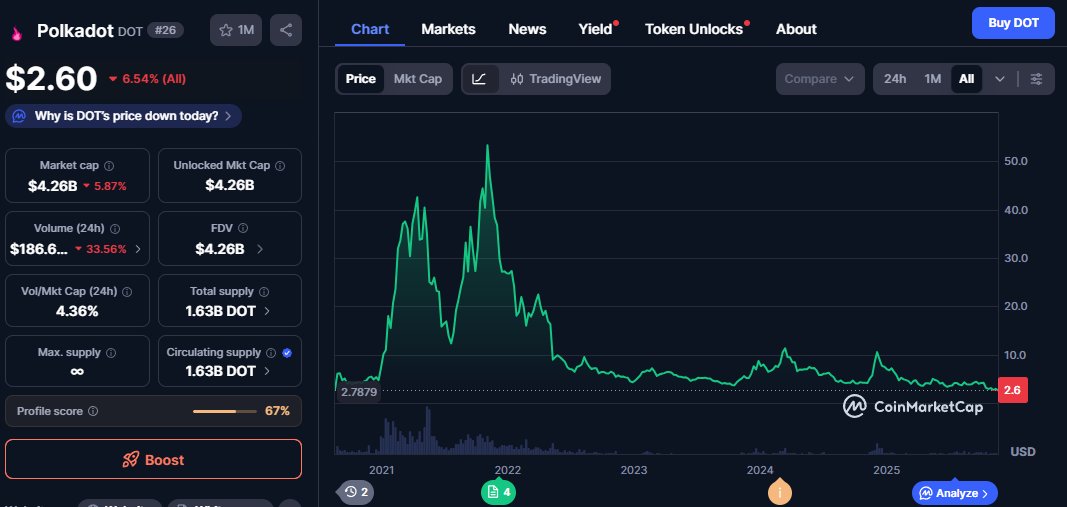Show Profile score info icon
This screenshot has width=1067, height=507.
(93, 411)
